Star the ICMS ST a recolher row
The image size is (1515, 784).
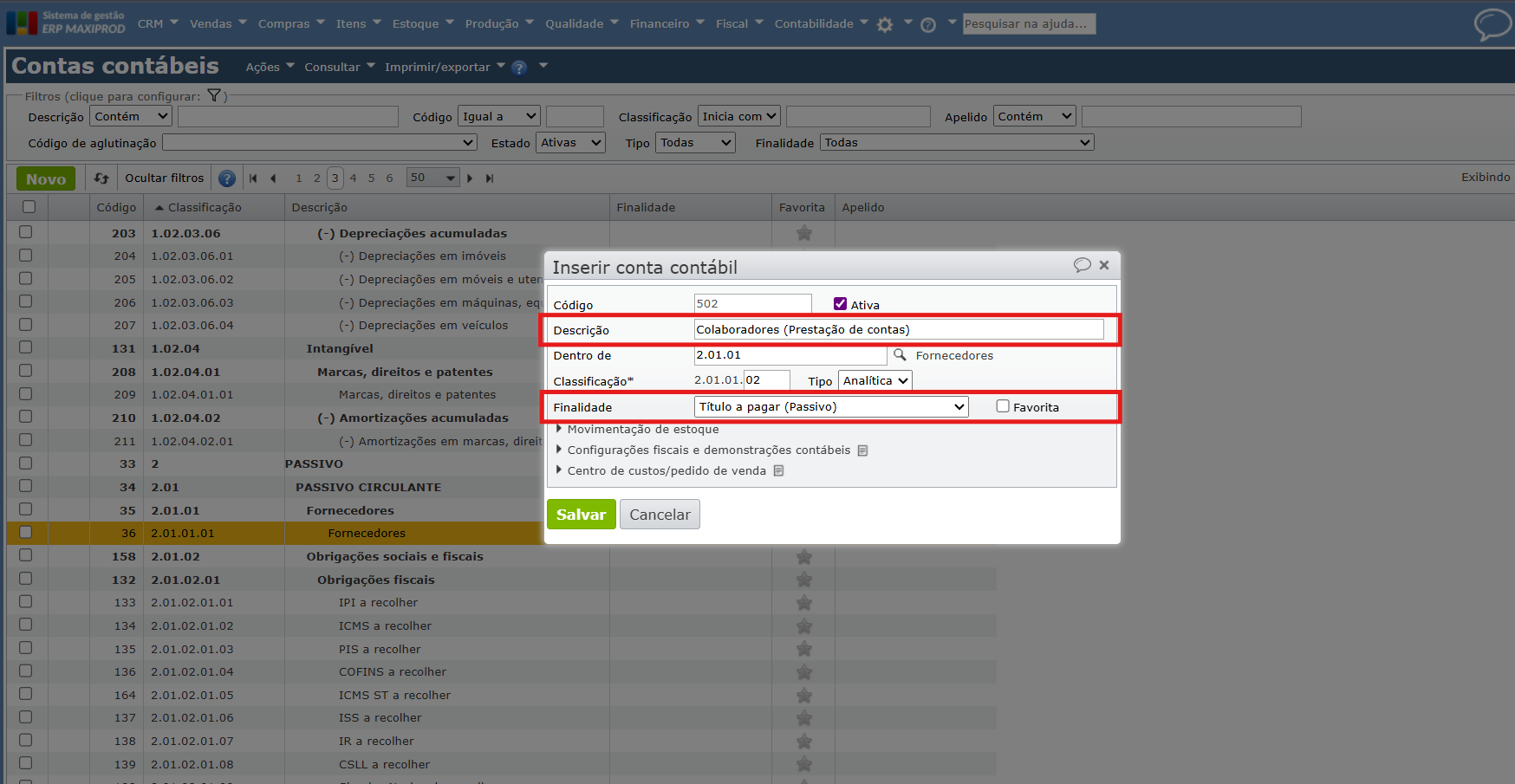(x=804, y=695)
